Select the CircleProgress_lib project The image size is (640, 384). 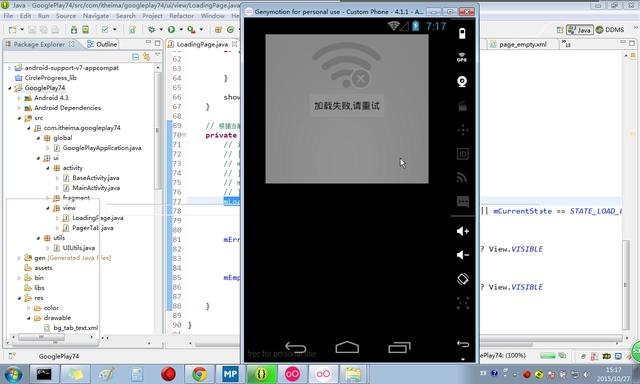(x=46, y=78)
